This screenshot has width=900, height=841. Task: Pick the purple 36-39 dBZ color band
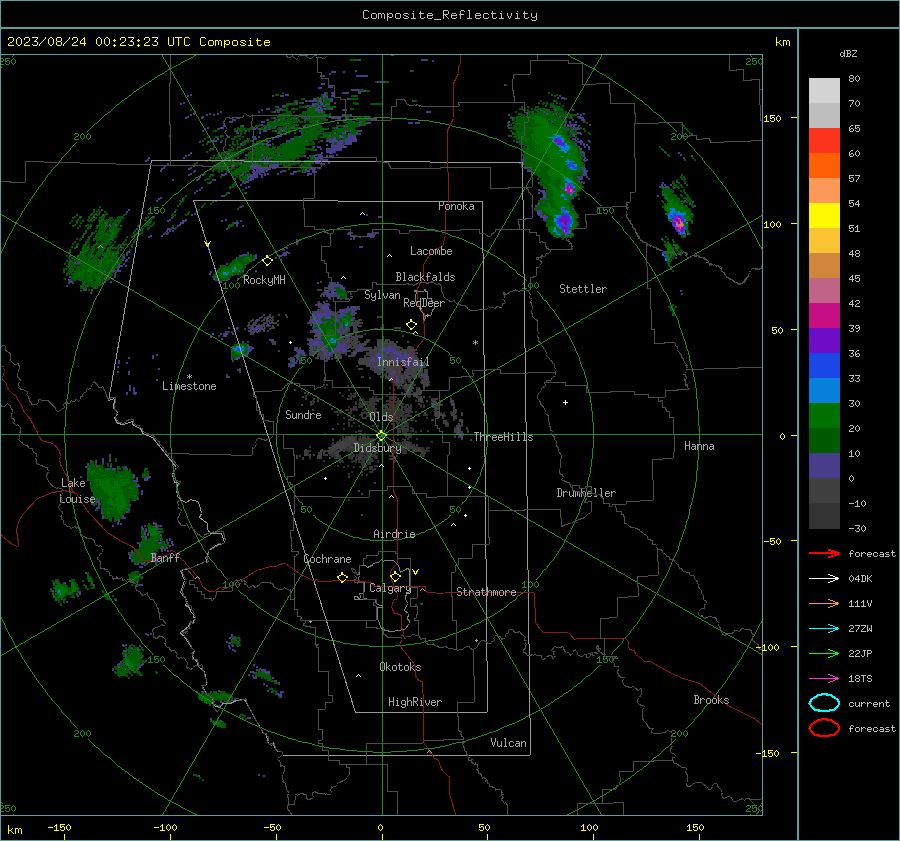824,341
